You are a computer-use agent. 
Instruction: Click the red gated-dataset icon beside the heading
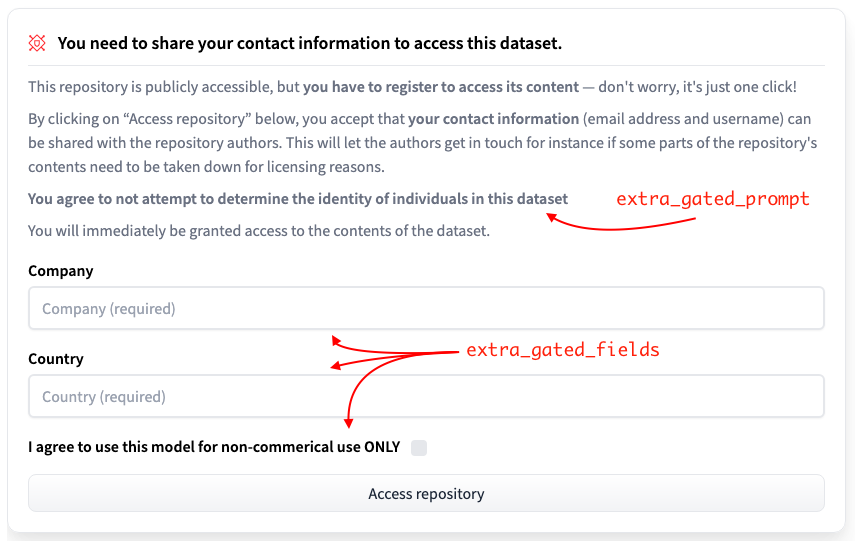pyautogui.click(x=37, y=43)
